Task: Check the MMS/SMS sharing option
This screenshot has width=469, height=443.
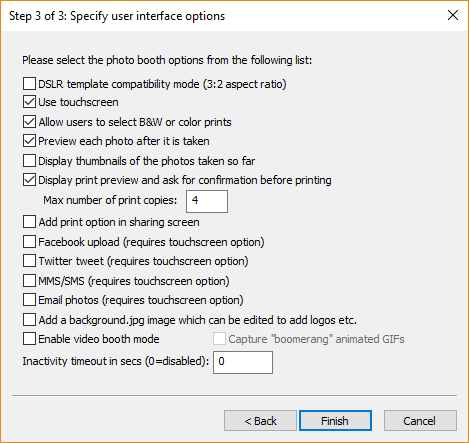Action: 29,281
